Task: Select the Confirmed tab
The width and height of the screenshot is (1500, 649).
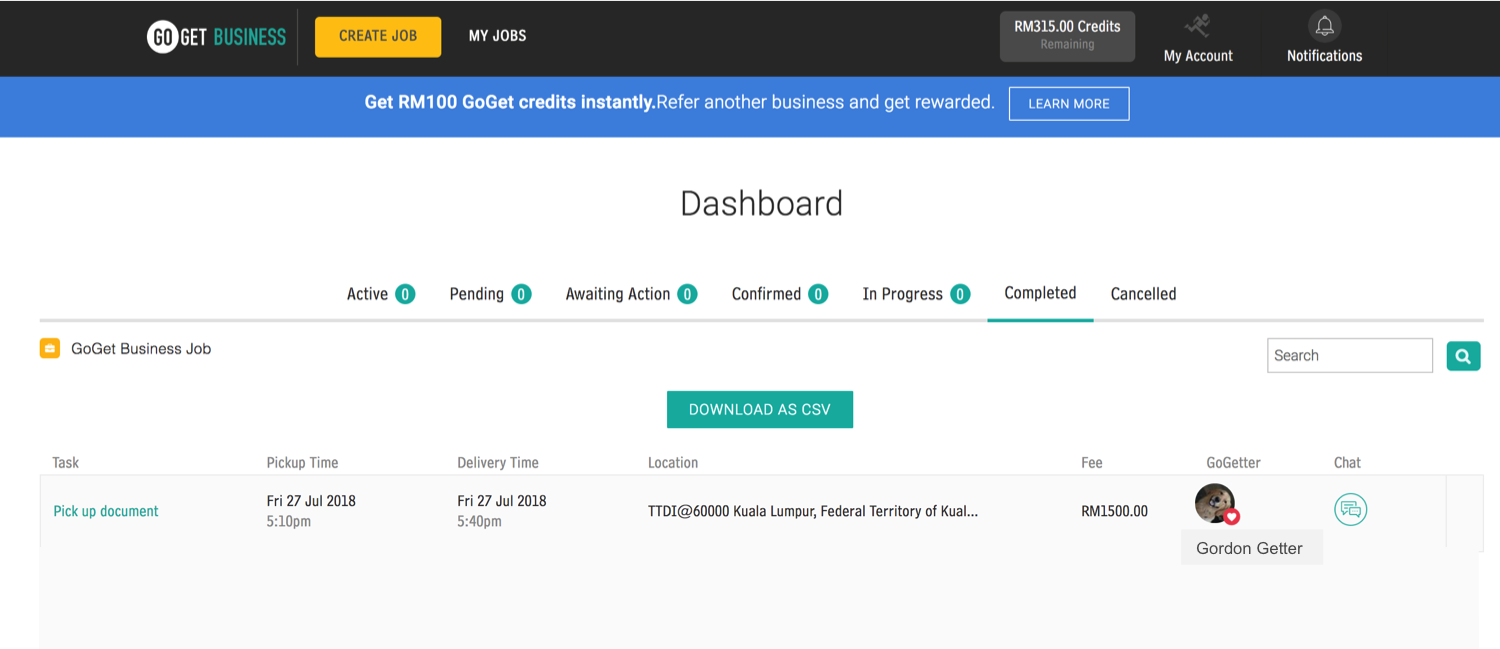Action: [x=780, y=294]
